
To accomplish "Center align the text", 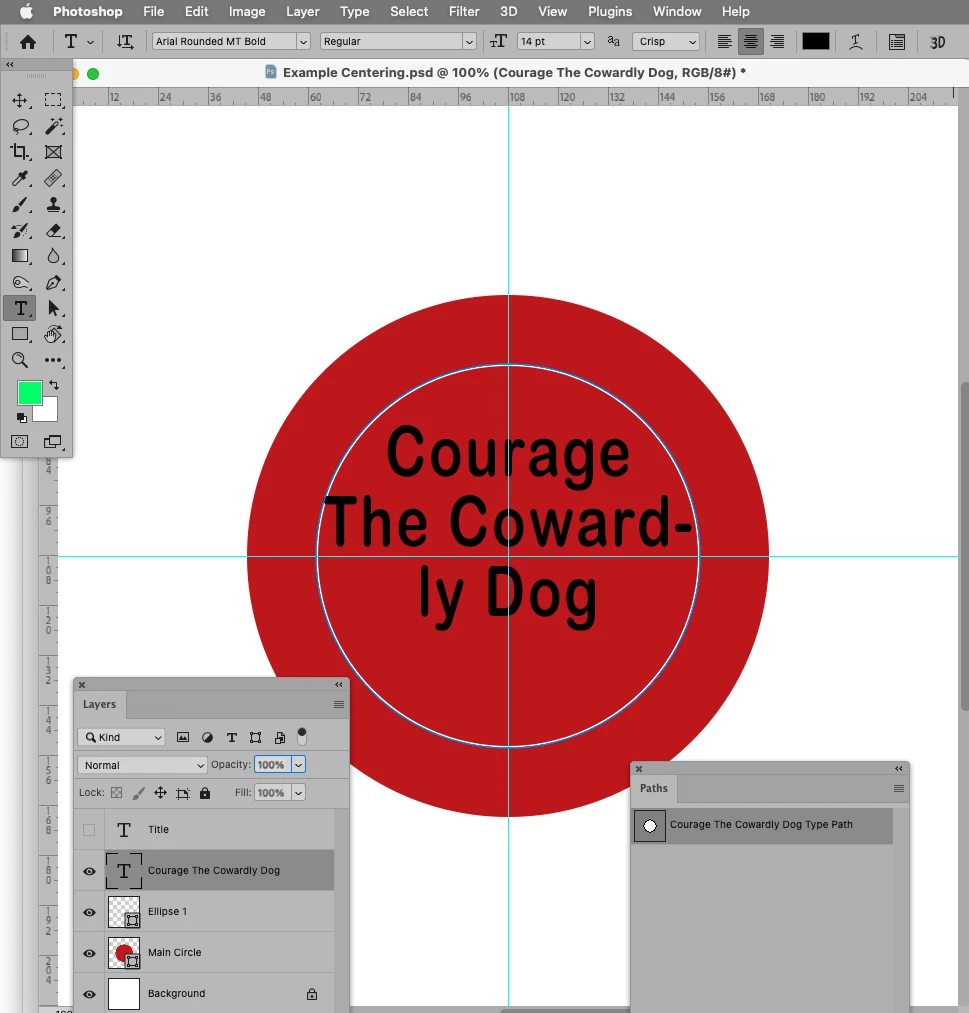I will point(751,42).
